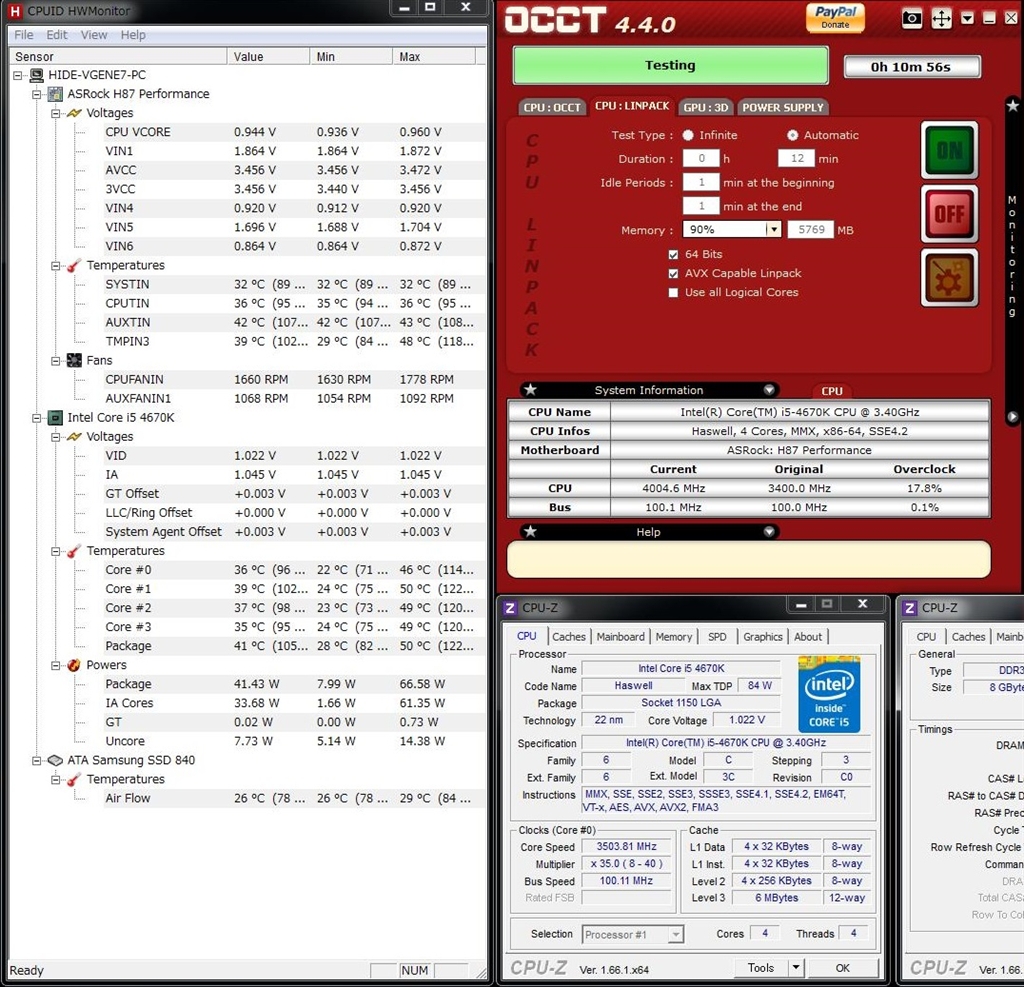1024x987 pixels.
Task: Select the Automatic test type radio button
Action: point(792,135)
